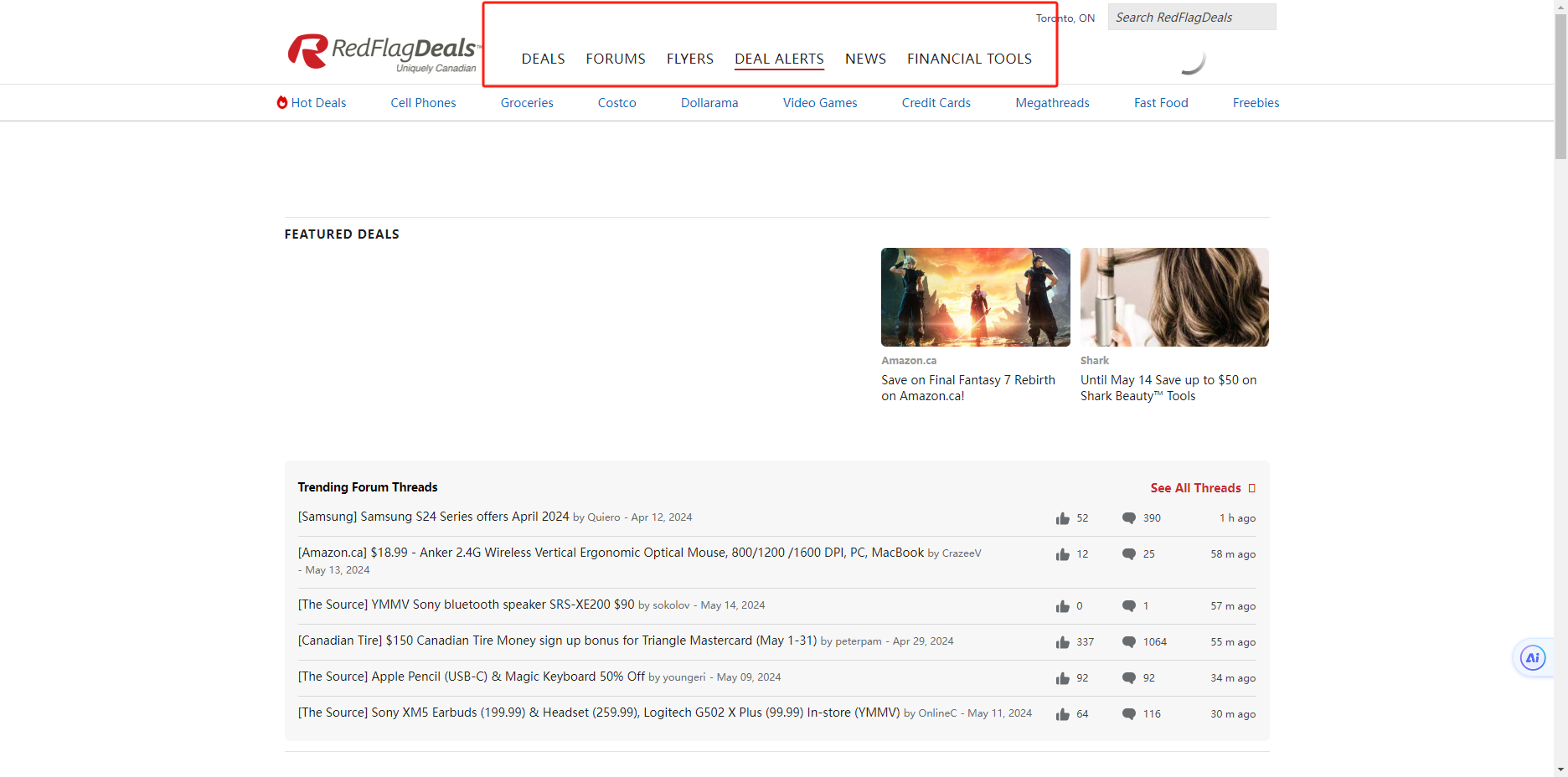The image size is (1568, 777).
Task: Open the floating AI assistant icon
Action: [1533, 658]
